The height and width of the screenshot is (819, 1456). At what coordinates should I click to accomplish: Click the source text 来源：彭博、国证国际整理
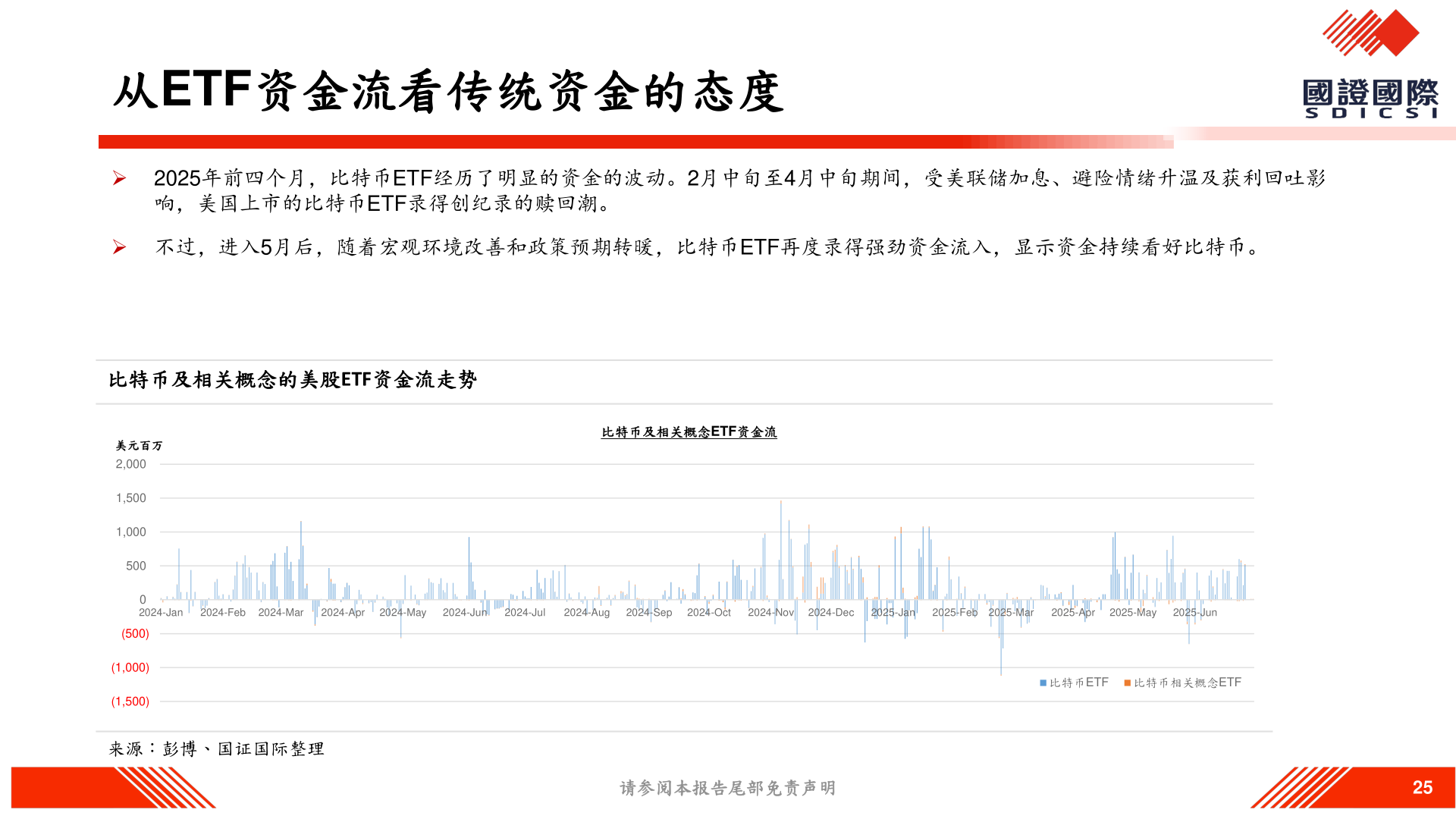pyautogui.click(x=218, y=748)
